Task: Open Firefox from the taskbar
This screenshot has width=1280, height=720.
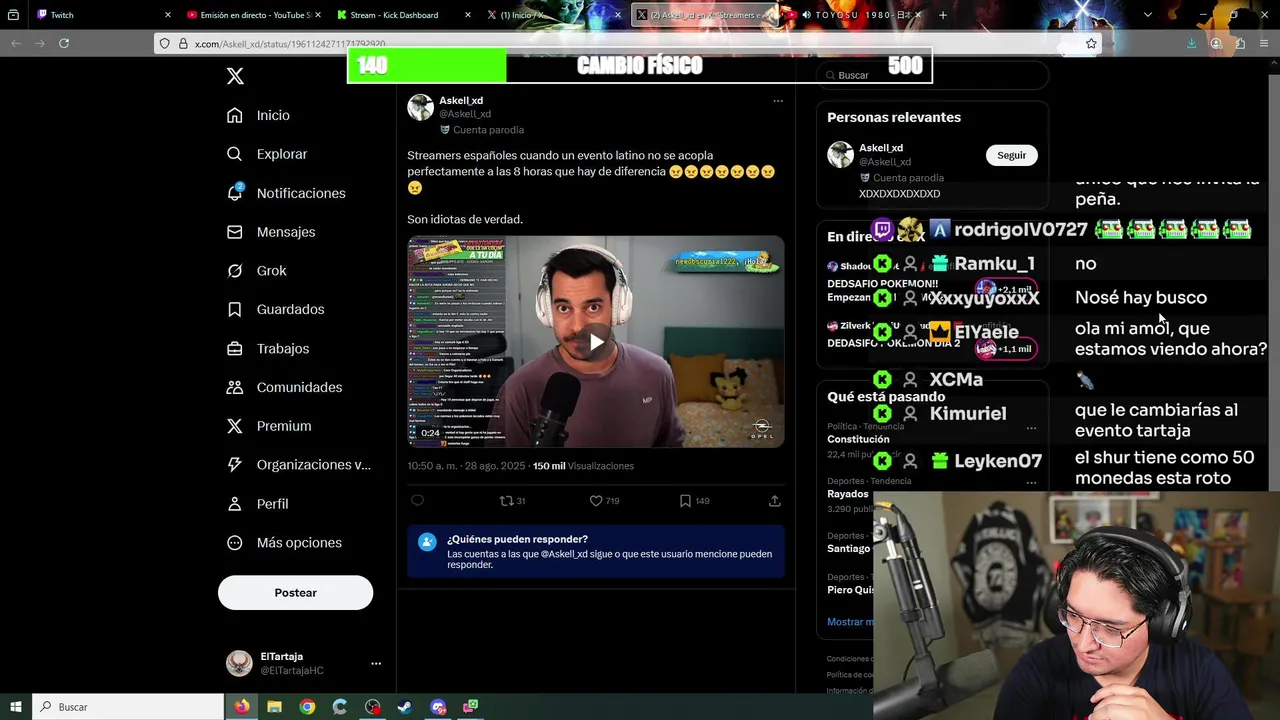Action: point(242,707)
